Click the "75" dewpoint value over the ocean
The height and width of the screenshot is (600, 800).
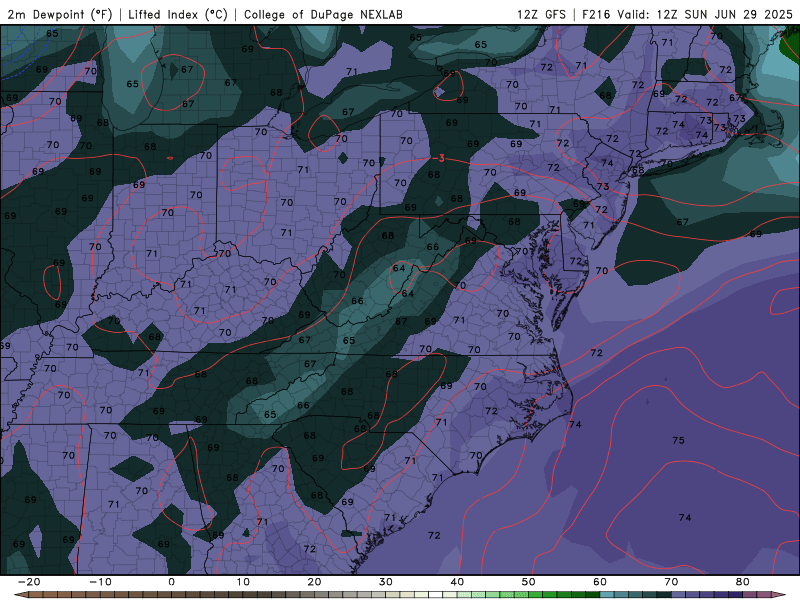[x=678, y=440]
